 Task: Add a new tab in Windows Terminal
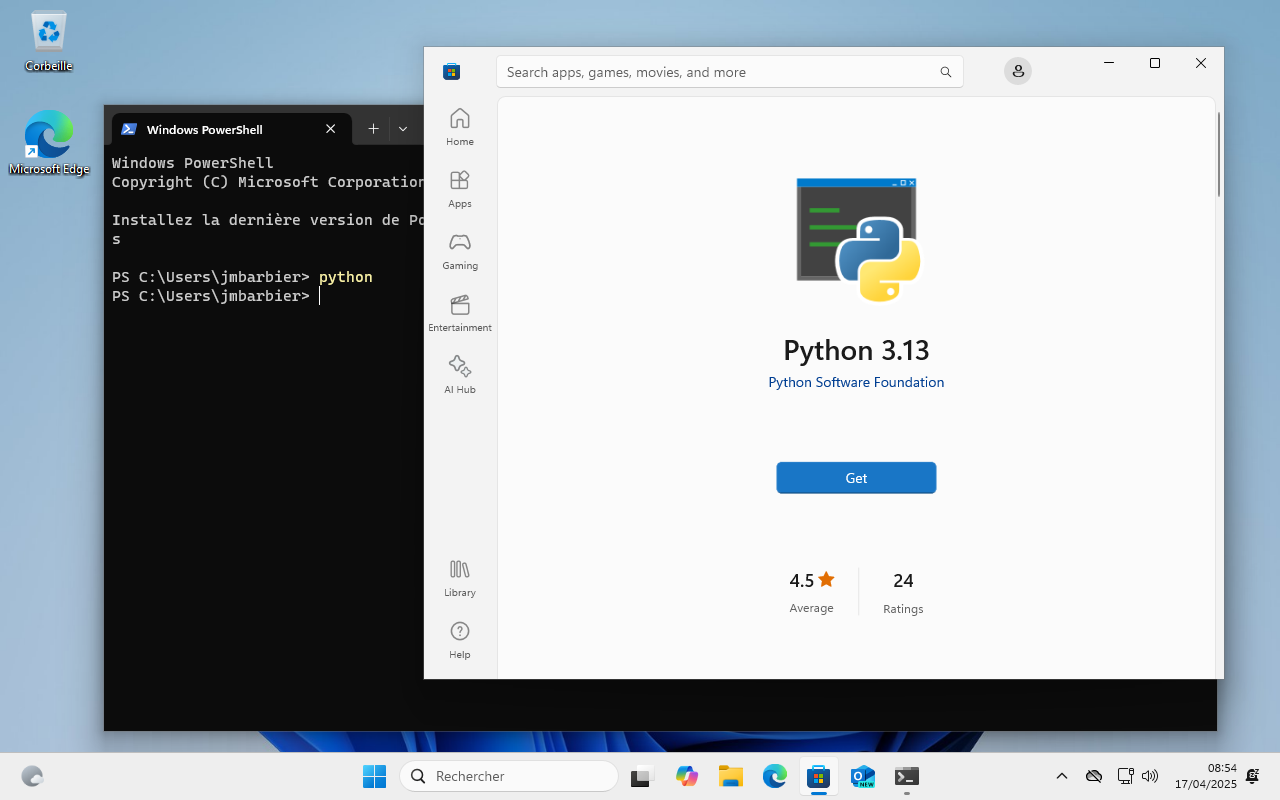pyautogui.click(x=373, y=129)
